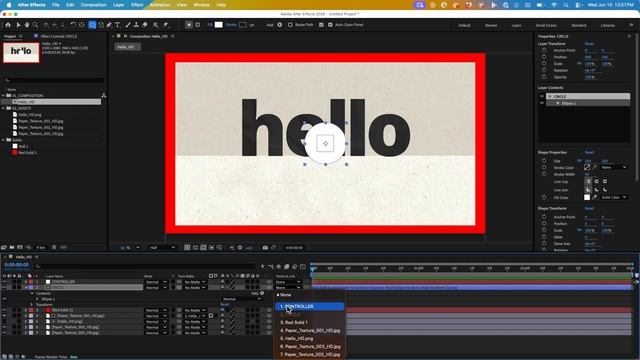
Task: Click Reset next to Shape Transform
Action: 589,209
